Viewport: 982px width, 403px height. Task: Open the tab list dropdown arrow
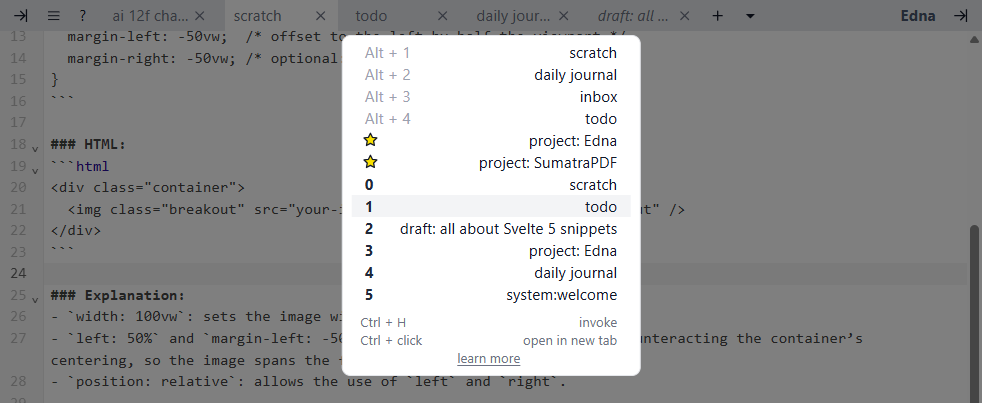click(750, 16)
